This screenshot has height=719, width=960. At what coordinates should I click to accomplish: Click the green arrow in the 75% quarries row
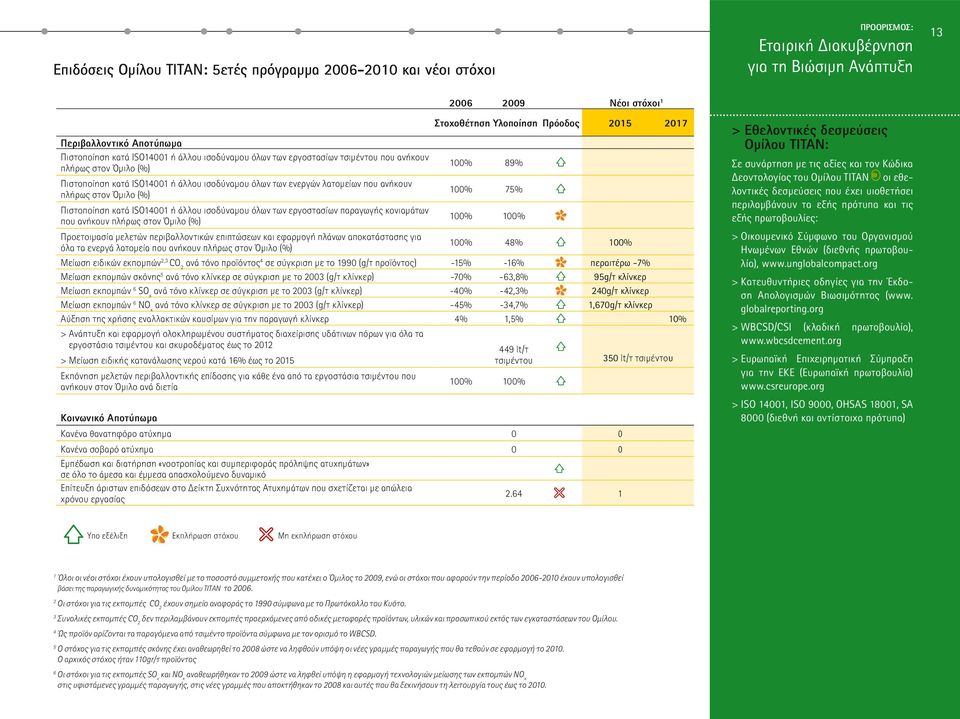point(560,189)
